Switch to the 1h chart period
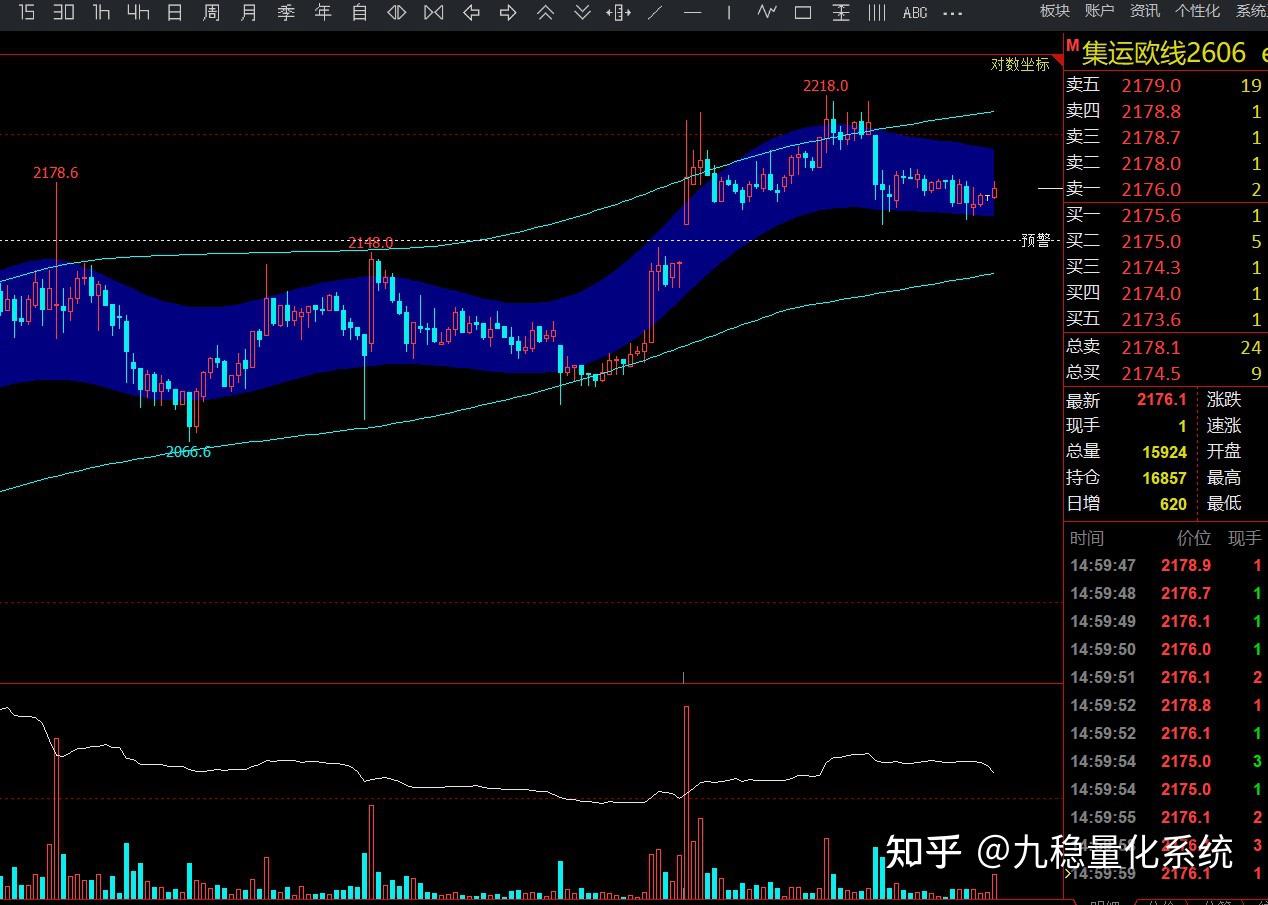1268x905 pixels. (x=101, y=12)
